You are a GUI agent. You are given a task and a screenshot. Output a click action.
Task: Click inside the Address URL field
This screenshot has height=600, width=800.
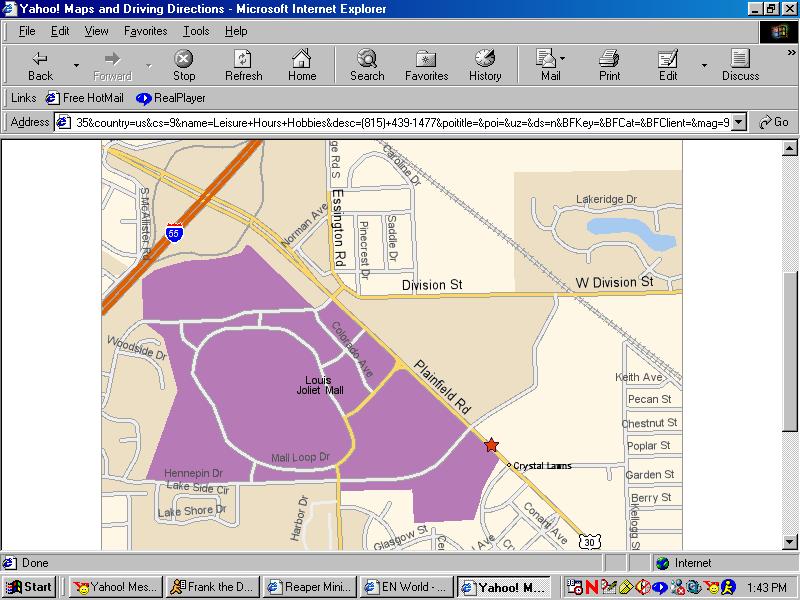tap(402, 122)
